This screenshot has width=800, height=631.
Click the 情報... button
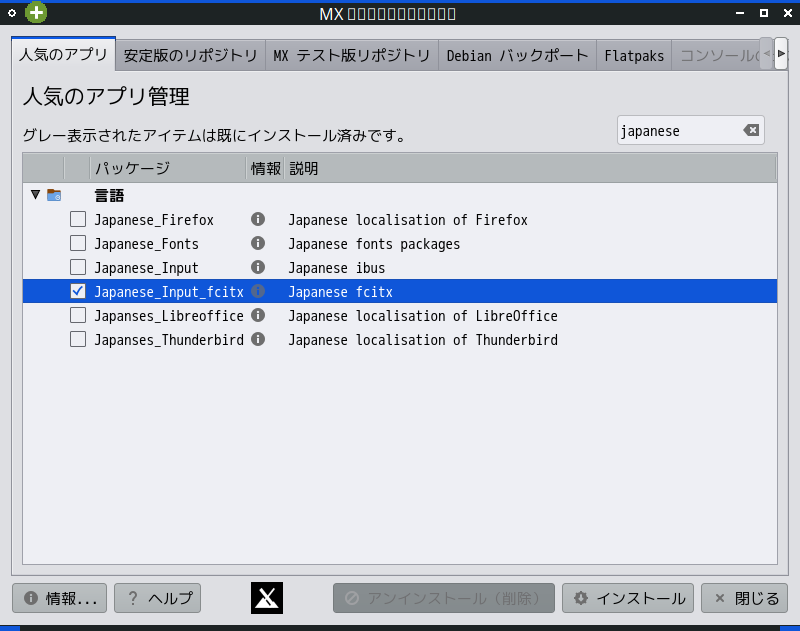coord(60,598)
